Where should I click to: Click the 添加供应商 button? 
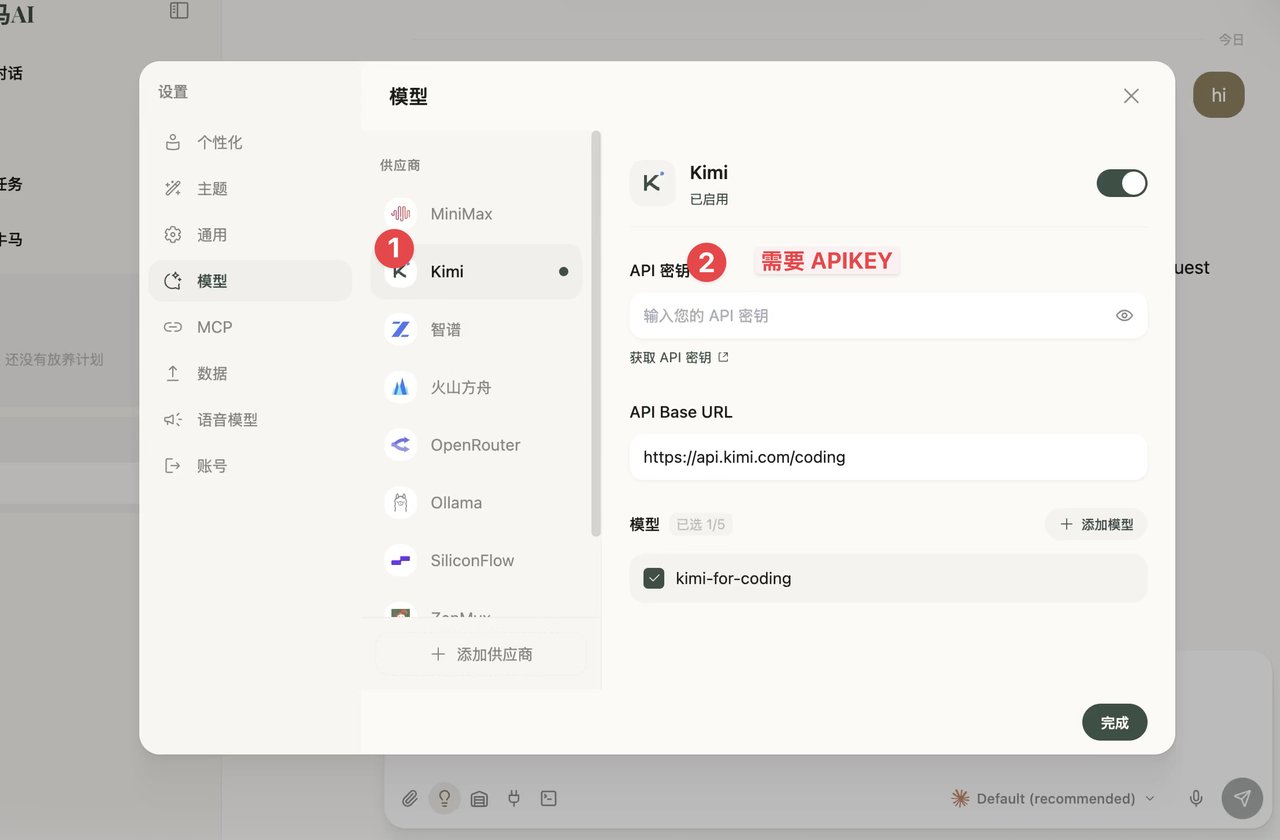481,654
